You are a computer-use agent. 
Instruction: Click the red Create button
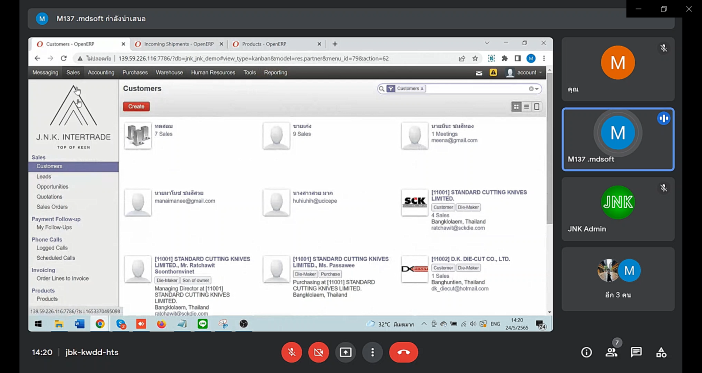[136, 107]
